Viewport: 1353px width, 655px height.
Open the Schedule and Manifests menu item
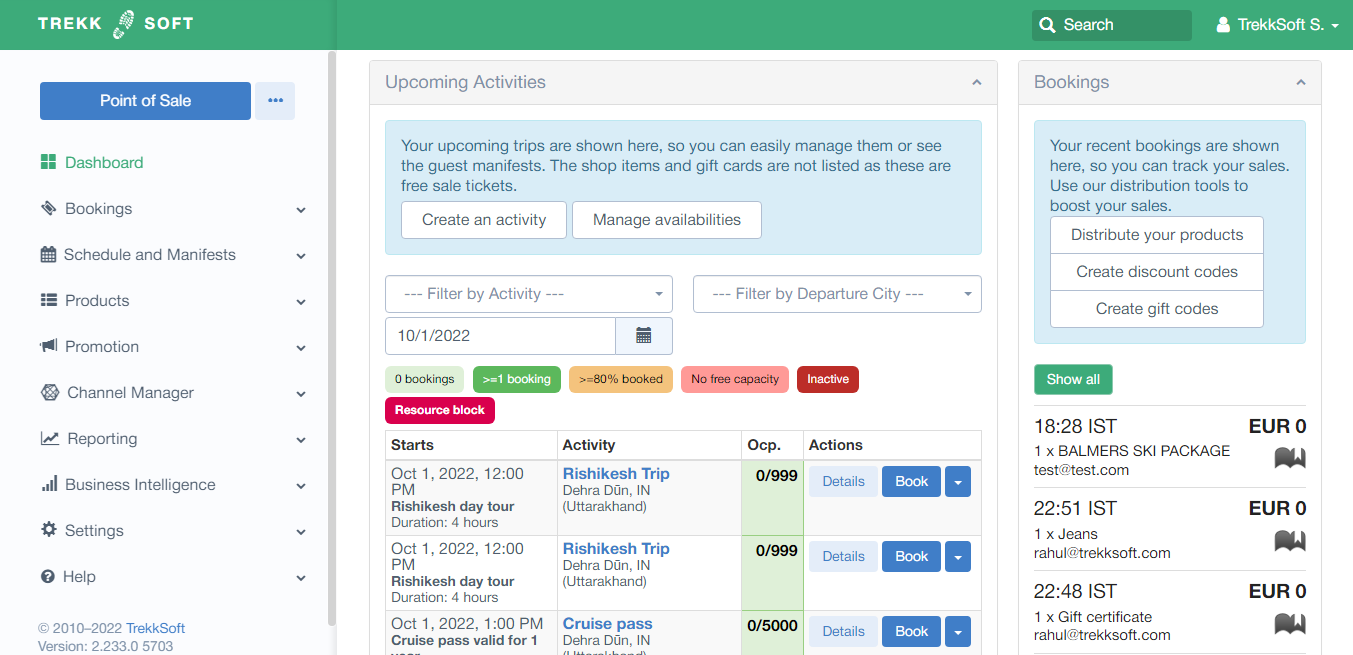pos(150,254)
